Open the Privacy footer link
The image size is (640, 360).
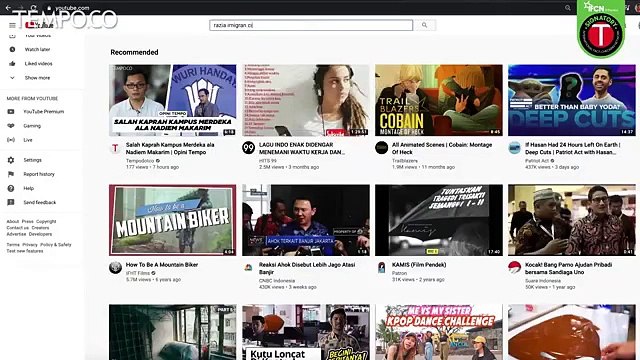click(30, 245)
